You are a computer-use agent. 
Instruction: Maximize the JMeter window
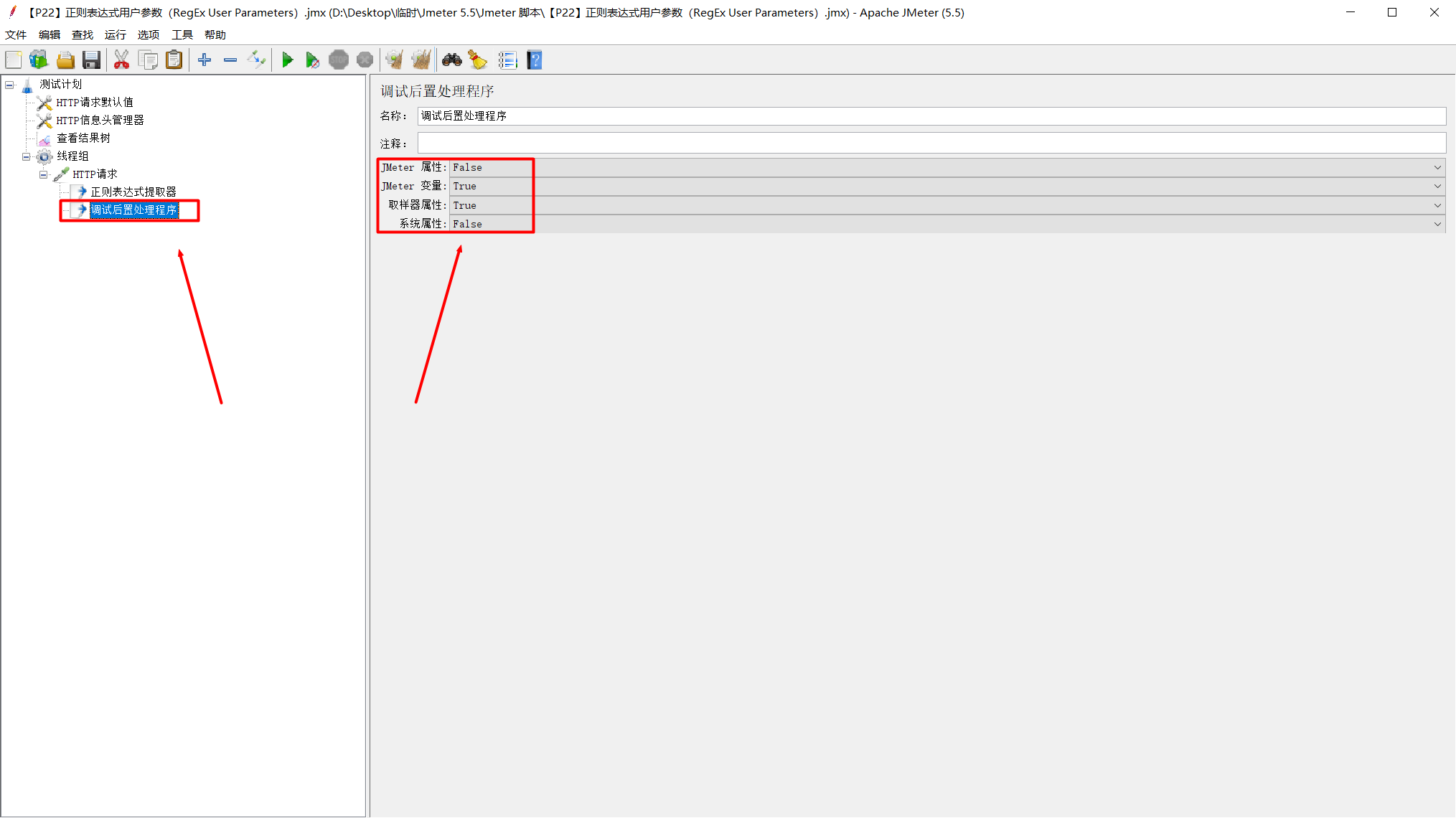[1392, 12]
